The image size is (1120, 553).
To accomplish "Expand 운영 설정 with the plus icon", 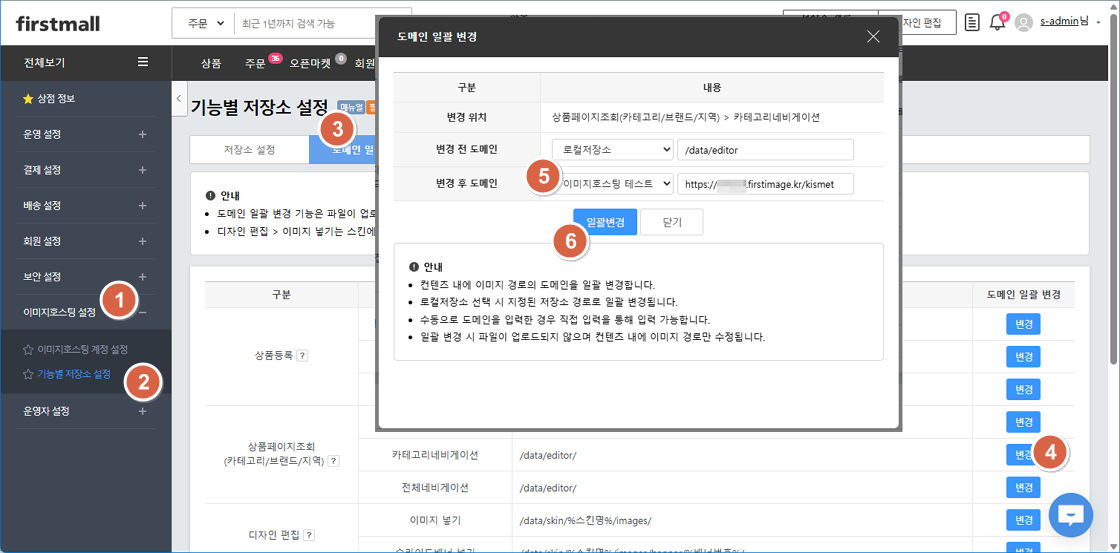I will click(x=142, y=134).
